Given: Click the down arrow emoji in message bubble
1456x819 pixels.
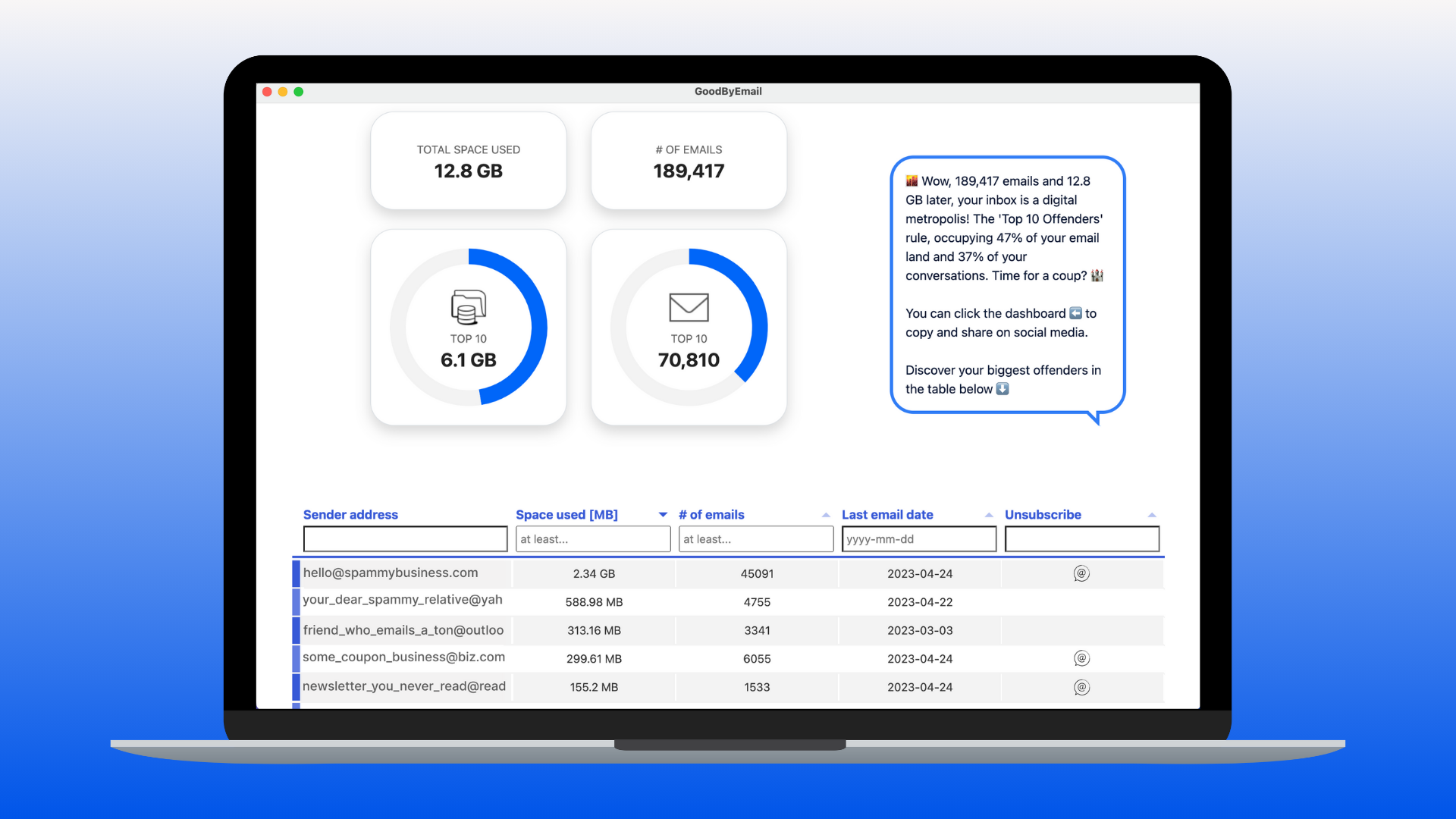Looking at the screenshot, I should (x=1003, y=389).
